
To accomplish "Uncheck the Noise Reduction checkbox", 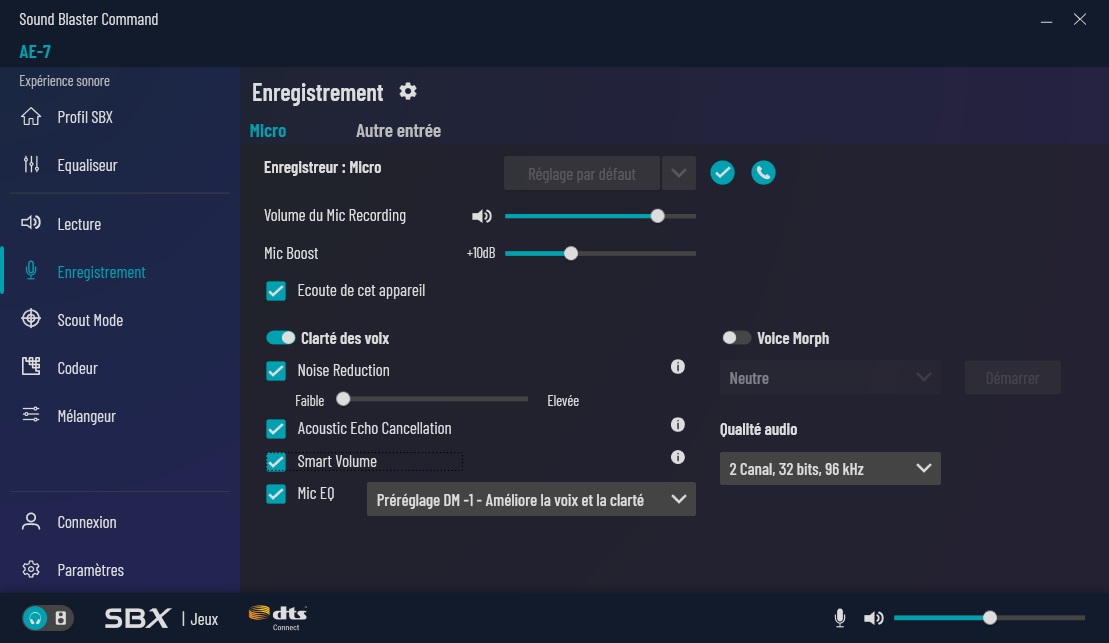I will pos(276,371).
